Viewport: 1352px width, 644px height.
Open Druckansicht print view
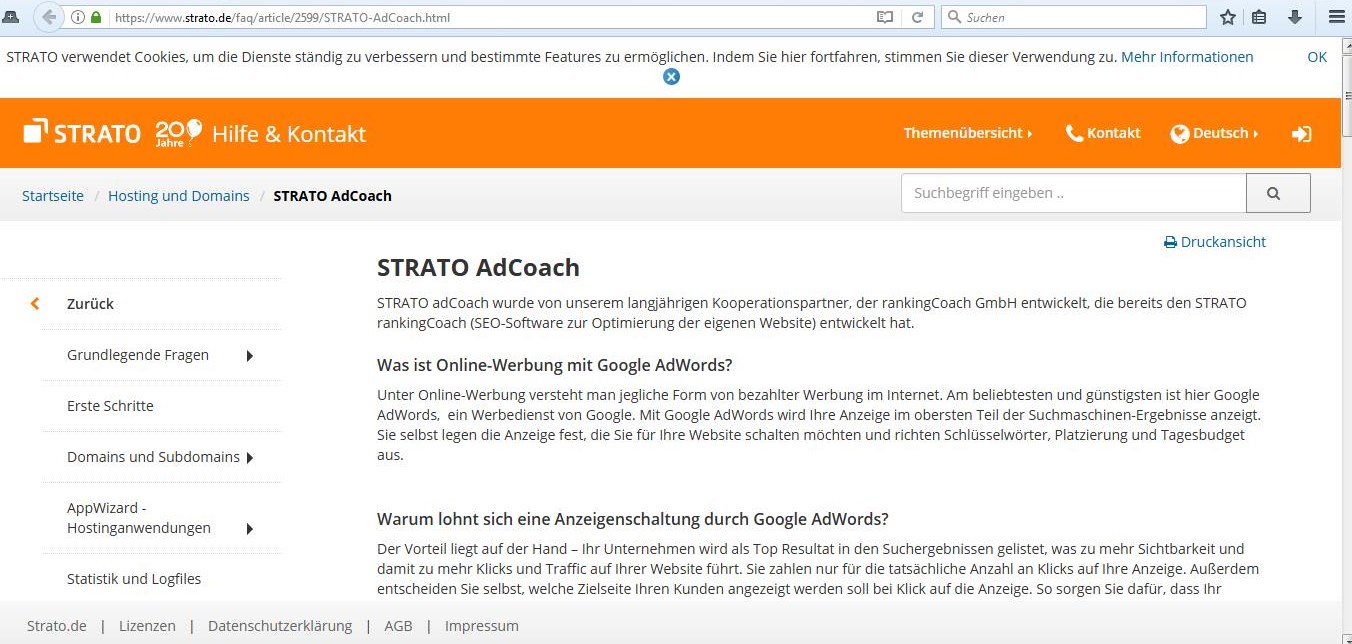tap(1215, 242)
